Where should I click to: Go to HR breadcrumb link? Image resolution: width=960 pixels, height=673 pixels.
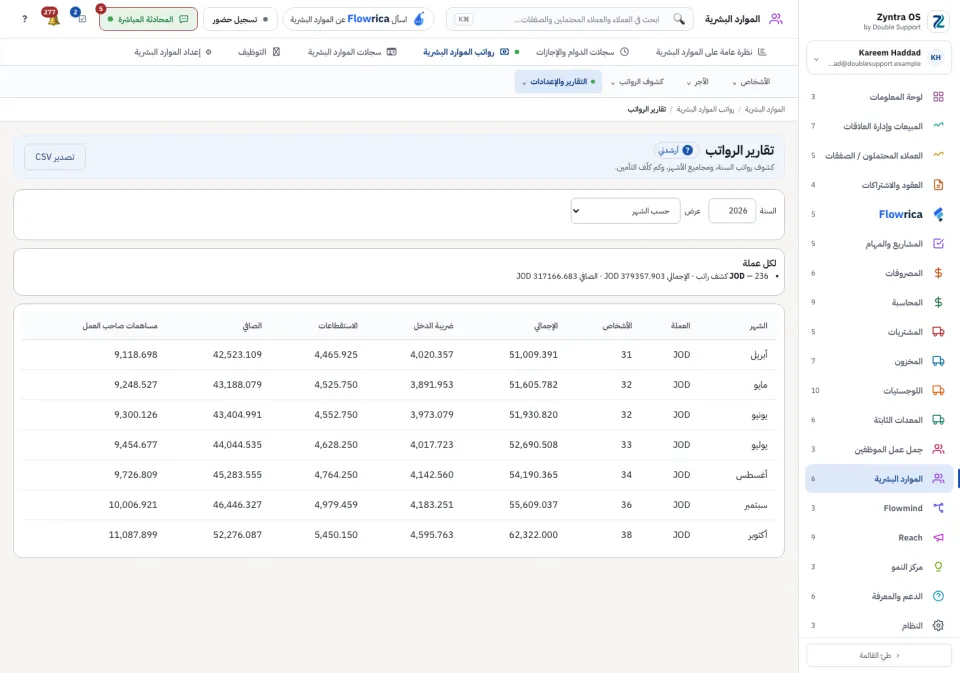click(x=765, y=109)
